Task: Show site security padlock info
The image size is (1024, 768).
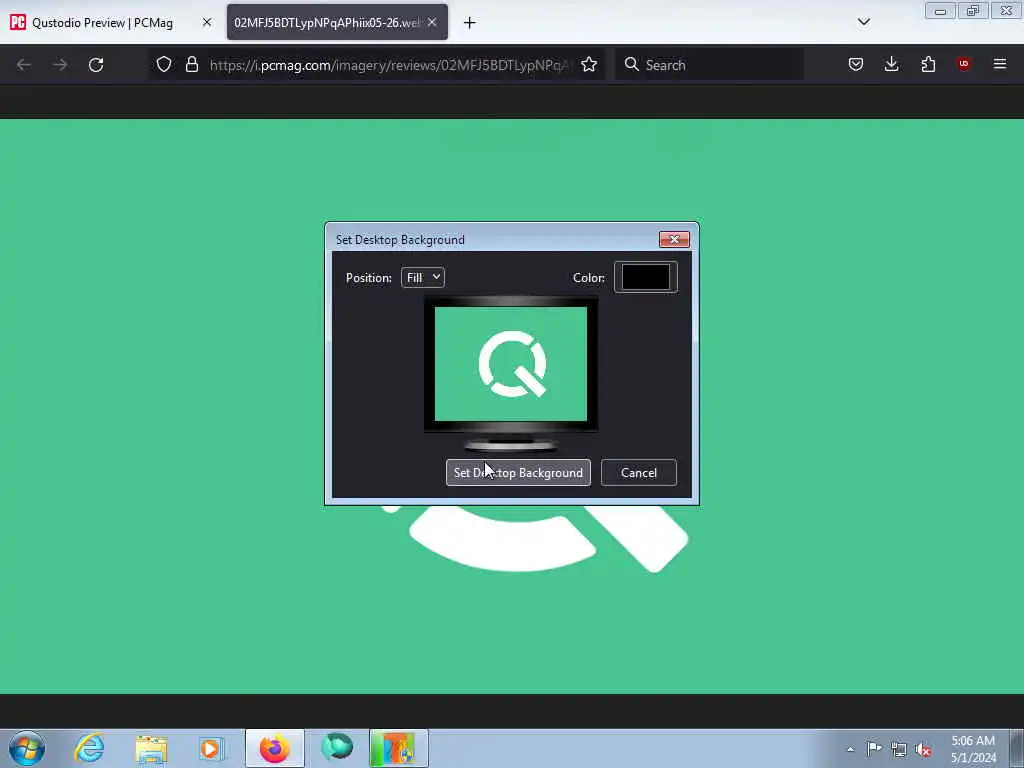Action: click(x=191, y=65)
